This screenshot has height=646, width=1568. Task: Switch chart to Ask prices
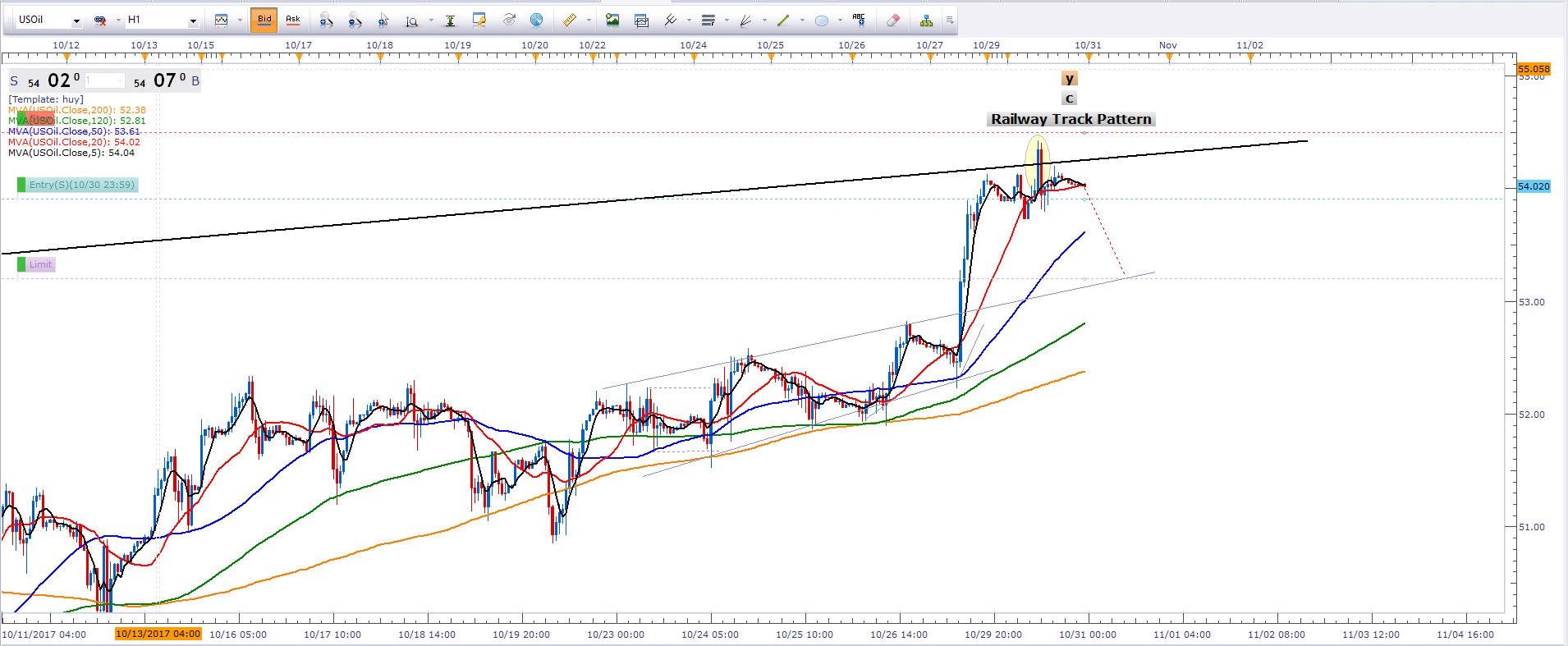coord(293,20)
